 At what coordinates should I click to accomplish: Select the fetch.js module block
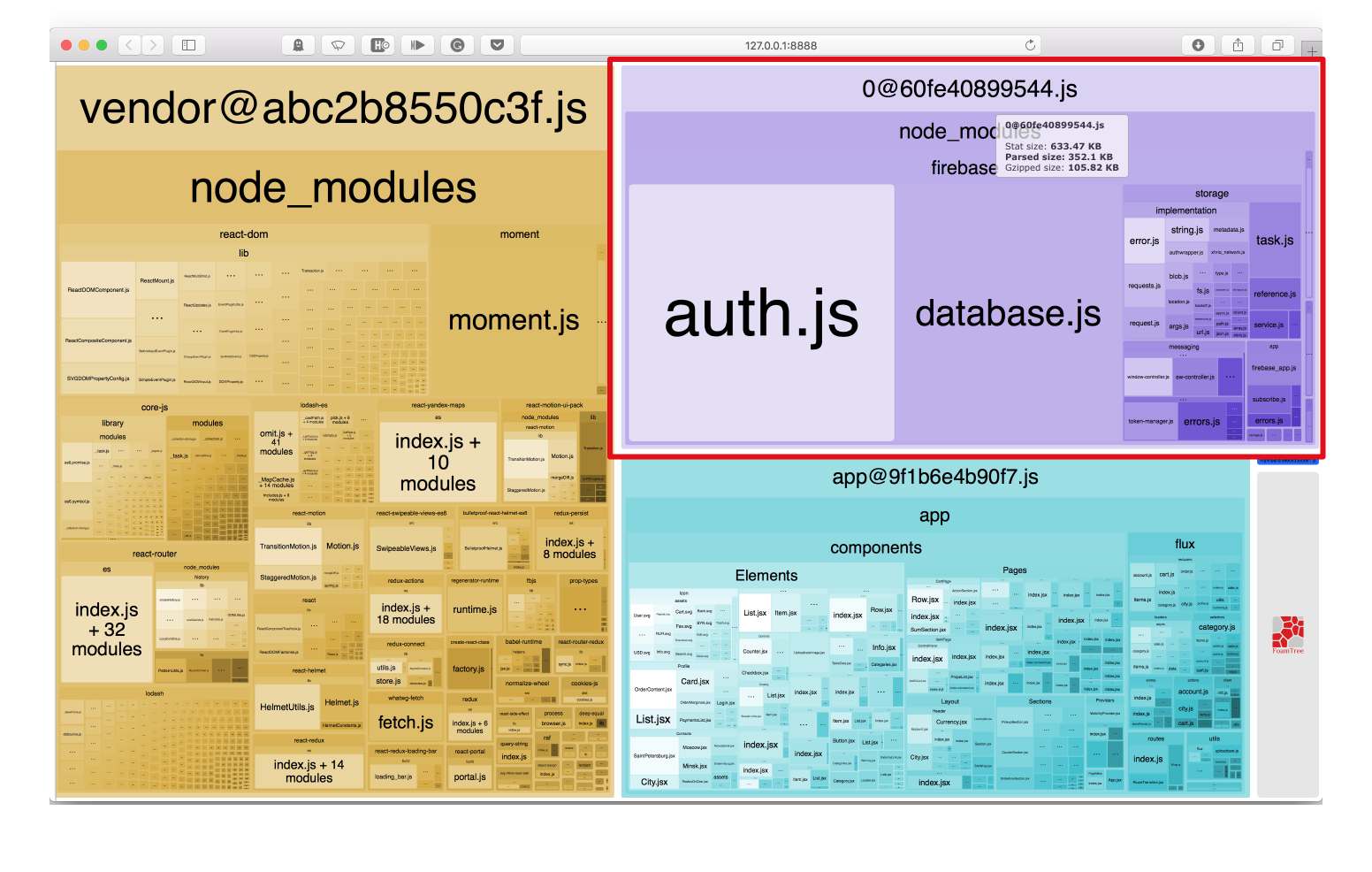coord(406,723)
